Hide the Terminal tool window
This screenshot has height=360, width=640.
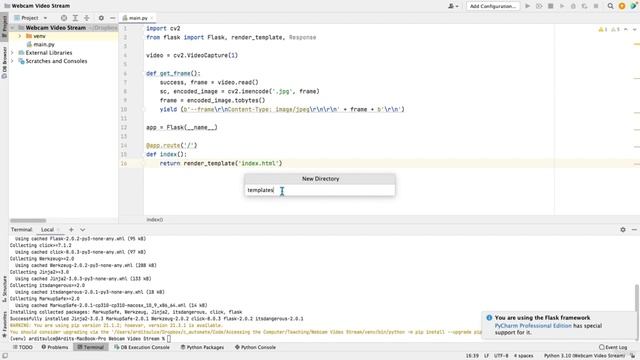(634, 230)
